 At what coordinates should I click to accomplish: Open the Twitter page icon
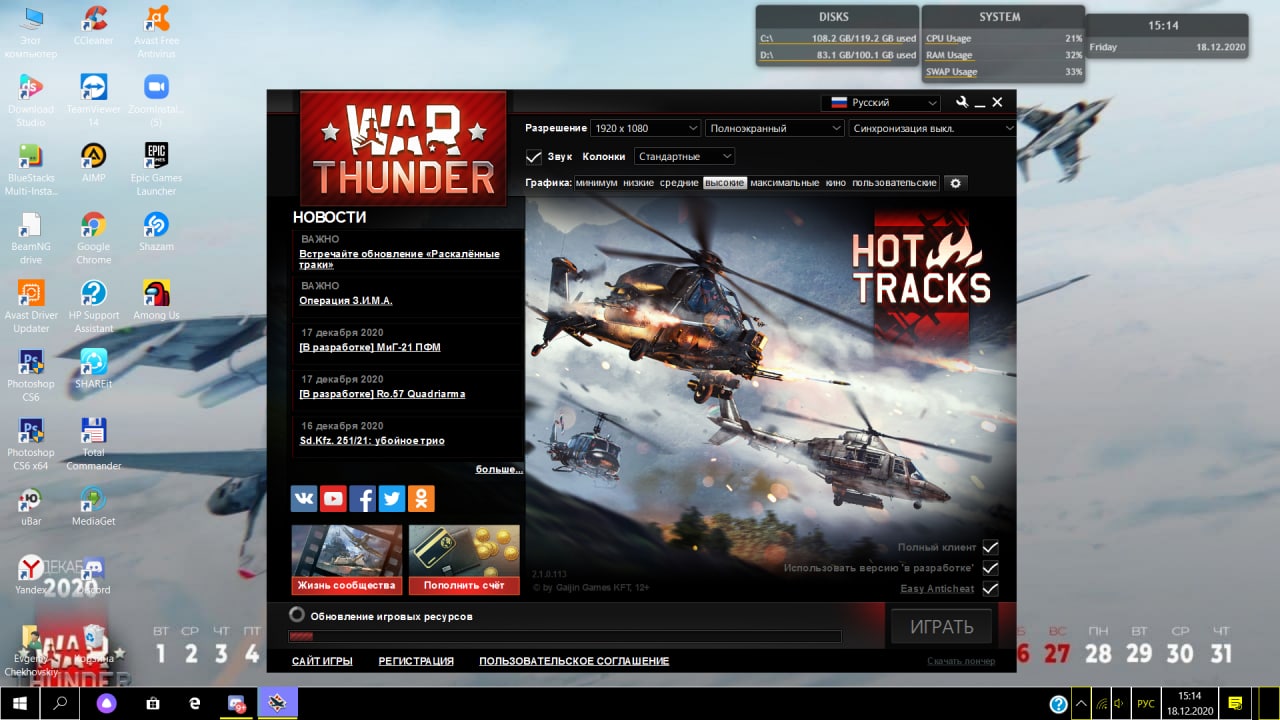pos(391,498)
